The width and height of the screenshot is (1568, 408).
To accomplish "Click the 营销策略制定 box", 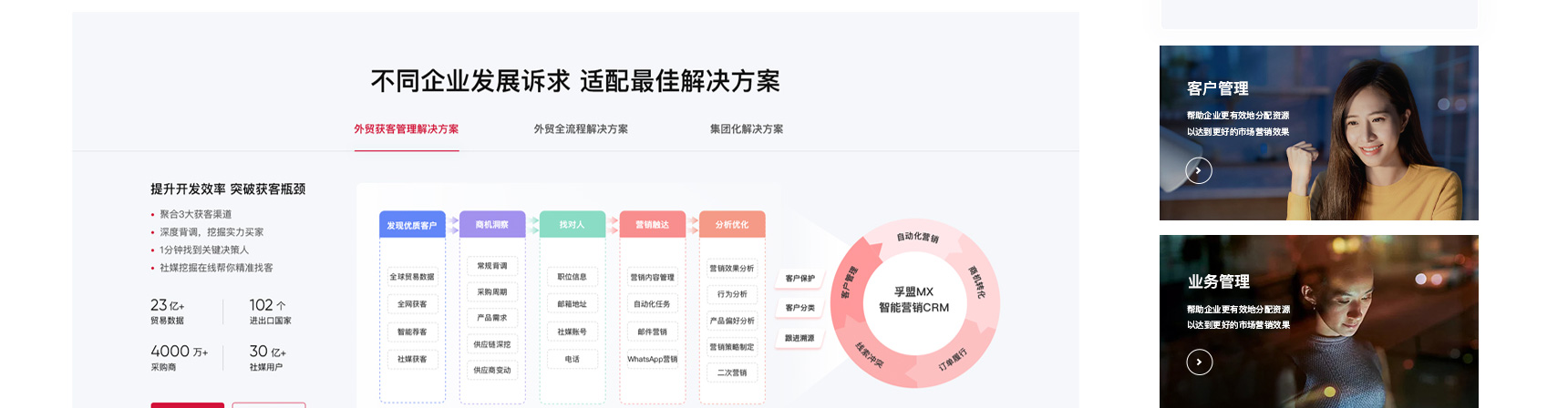I will pyautogui.click(x=732, y=346).
